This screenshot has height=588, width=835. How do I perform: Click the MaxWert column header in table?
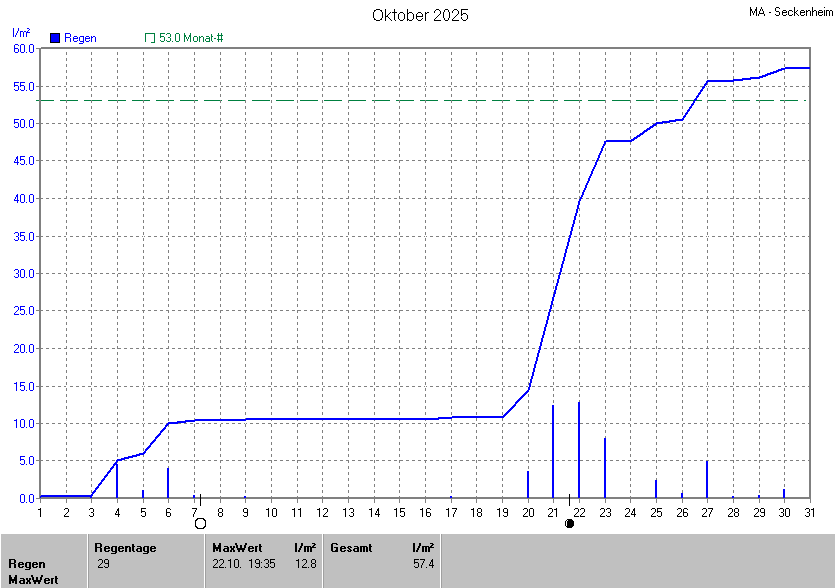237,547
